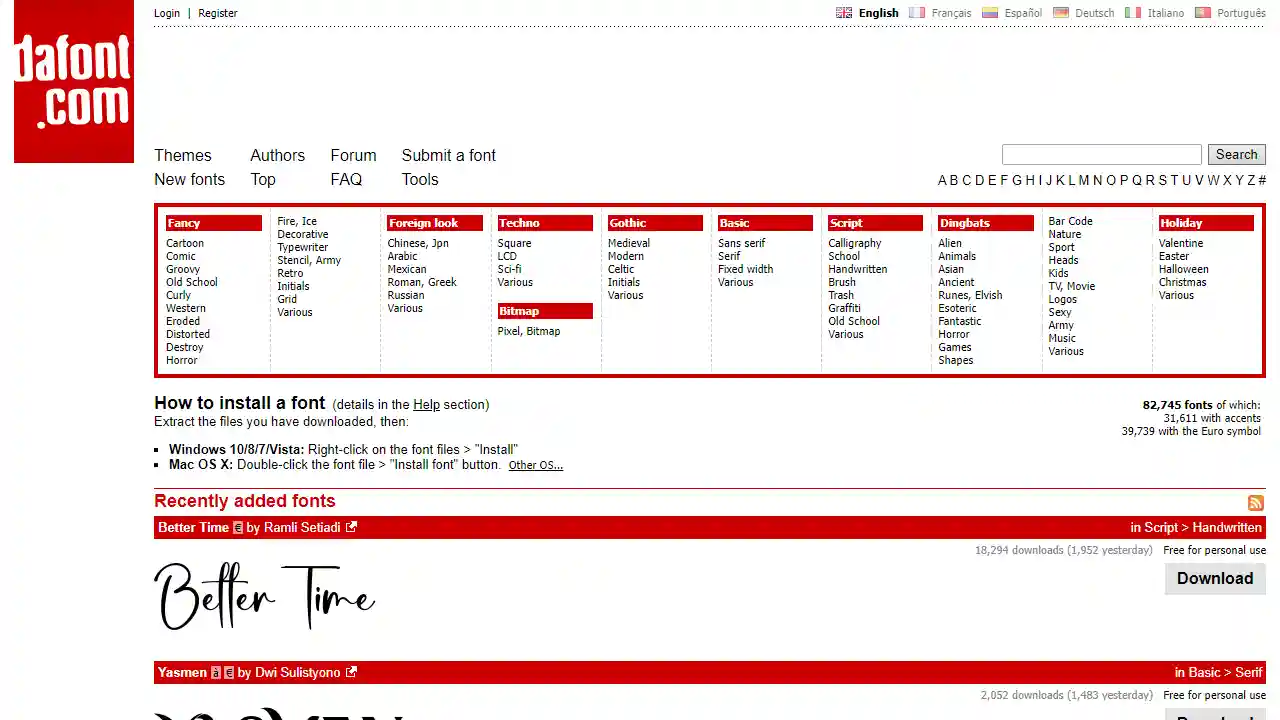Click the German flag icon

[1060, 13]
